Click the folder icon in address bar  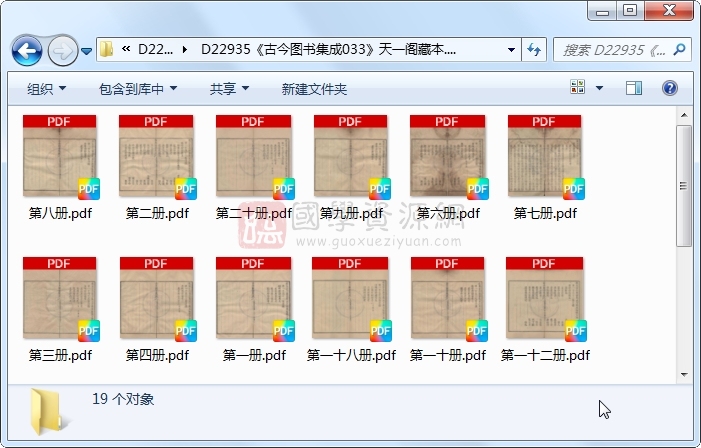tap(106, 49)
